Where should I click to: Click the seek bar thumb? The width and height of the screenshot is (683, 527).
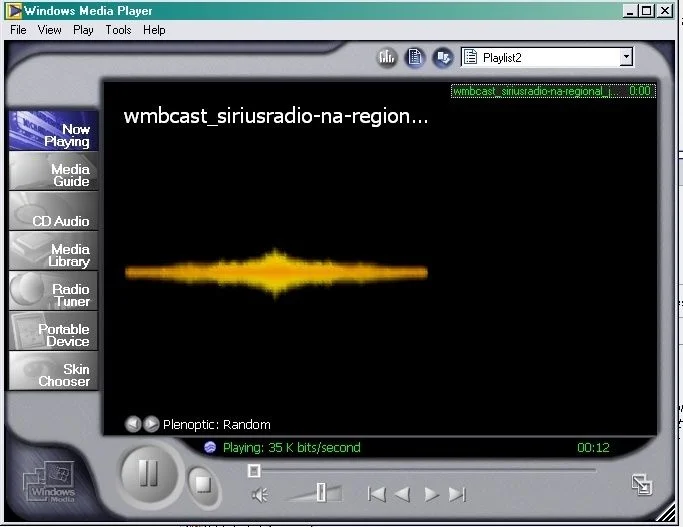tap(254, 471)
